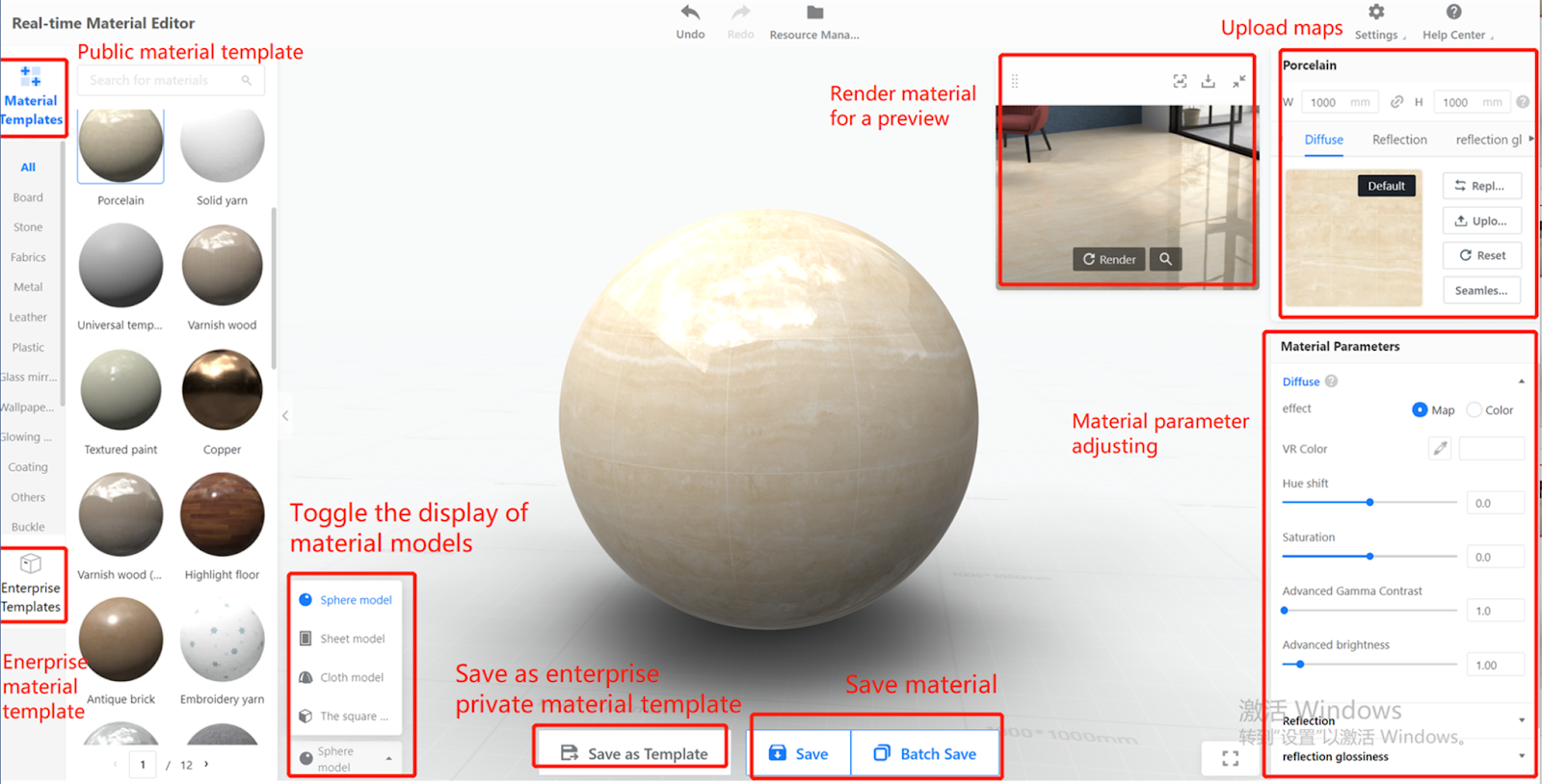This screenshot has height=784, width=1542.
Task: Click the Upload map button
Action: coord(1481,221)
